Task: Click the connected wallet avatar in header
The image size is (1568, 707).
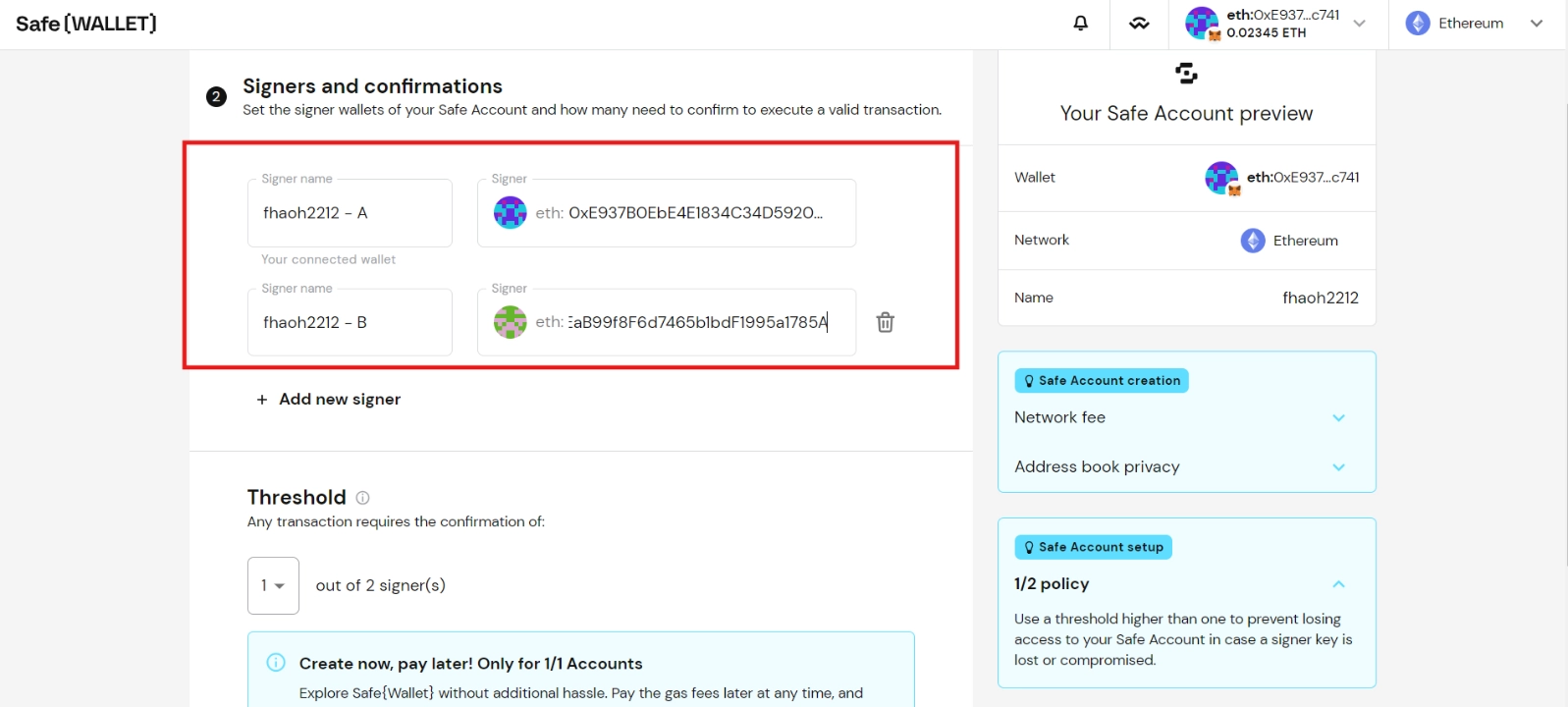Action: 1202,23
